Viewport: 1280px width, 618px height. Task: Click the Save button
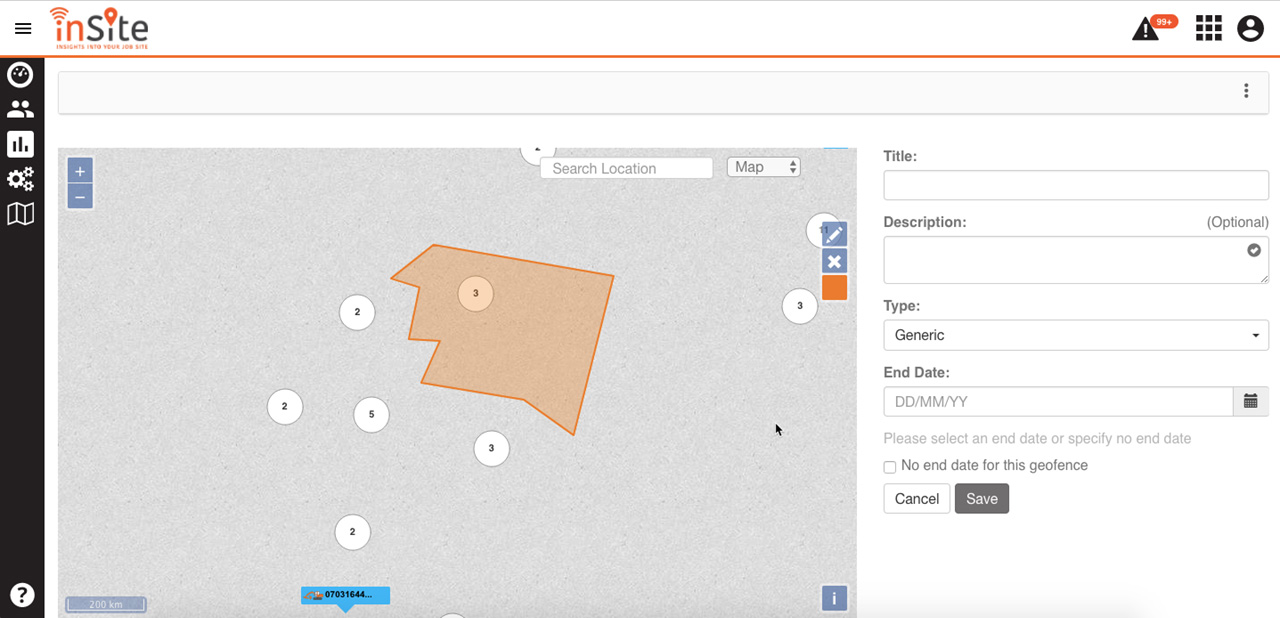pyautogui.click(x=981, y=499)
